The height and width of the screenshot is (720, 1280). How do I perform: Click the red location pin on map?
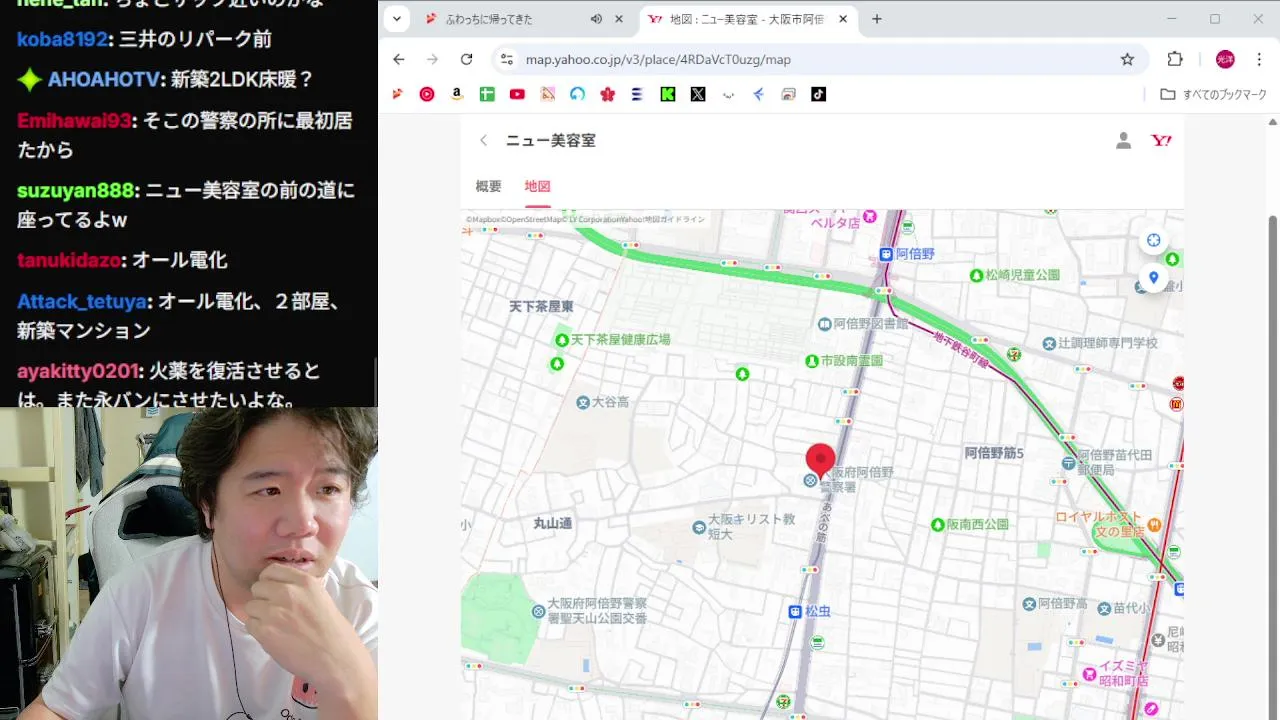coord(820,460)
